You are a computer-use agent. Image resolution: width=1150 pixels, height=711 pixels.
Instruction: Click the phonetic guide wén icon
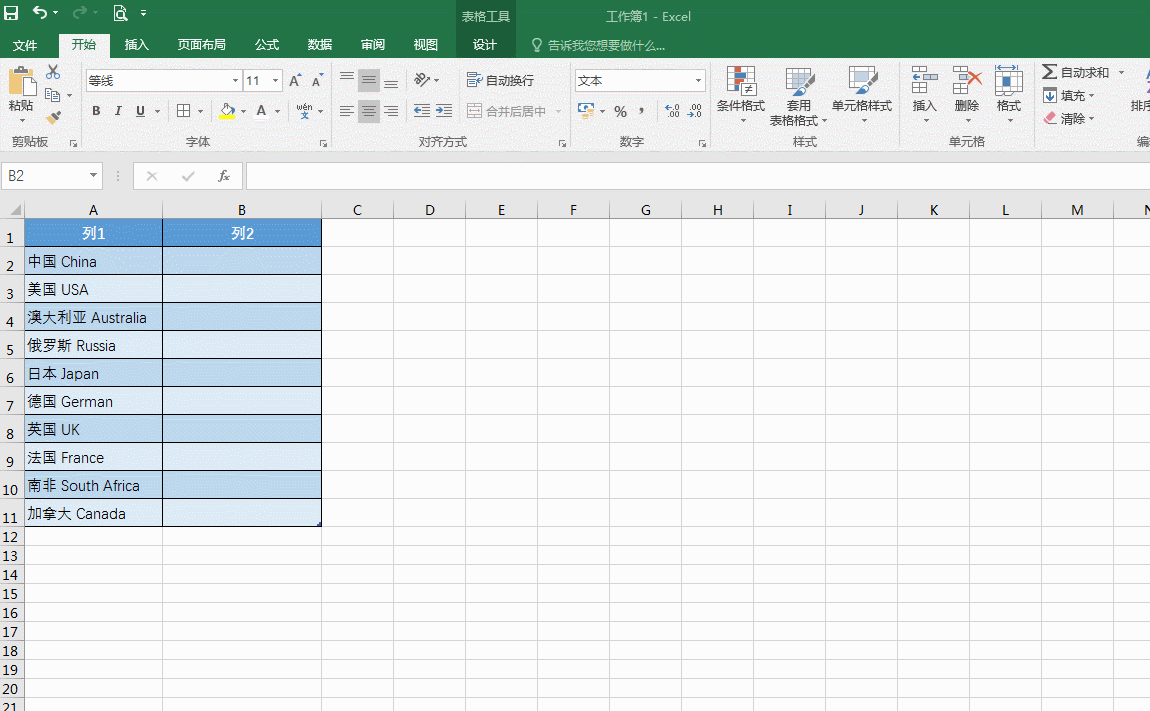point(304,111)
